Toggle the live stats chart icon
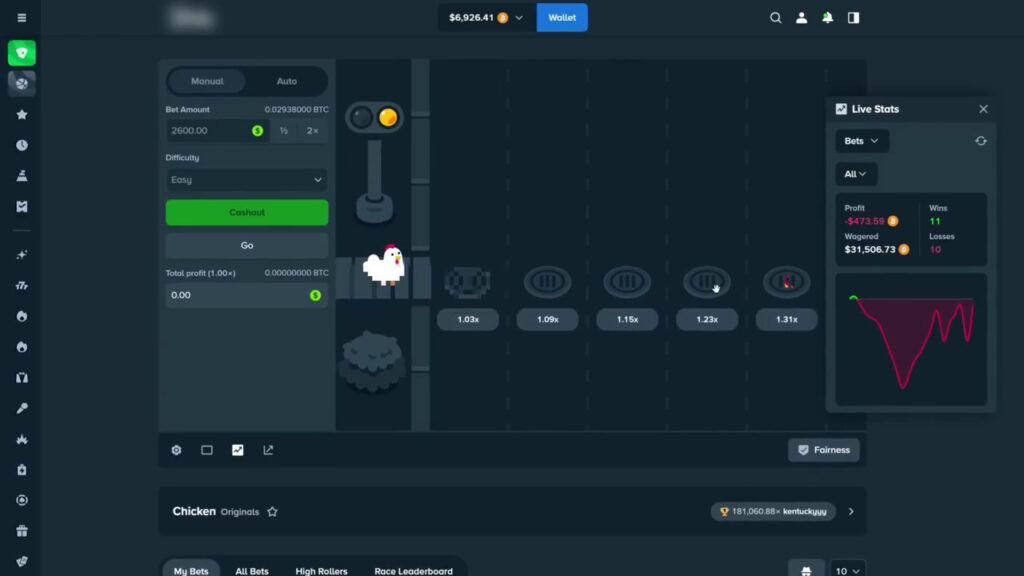Screen dimensions: 1024x576 pos(238,450)
